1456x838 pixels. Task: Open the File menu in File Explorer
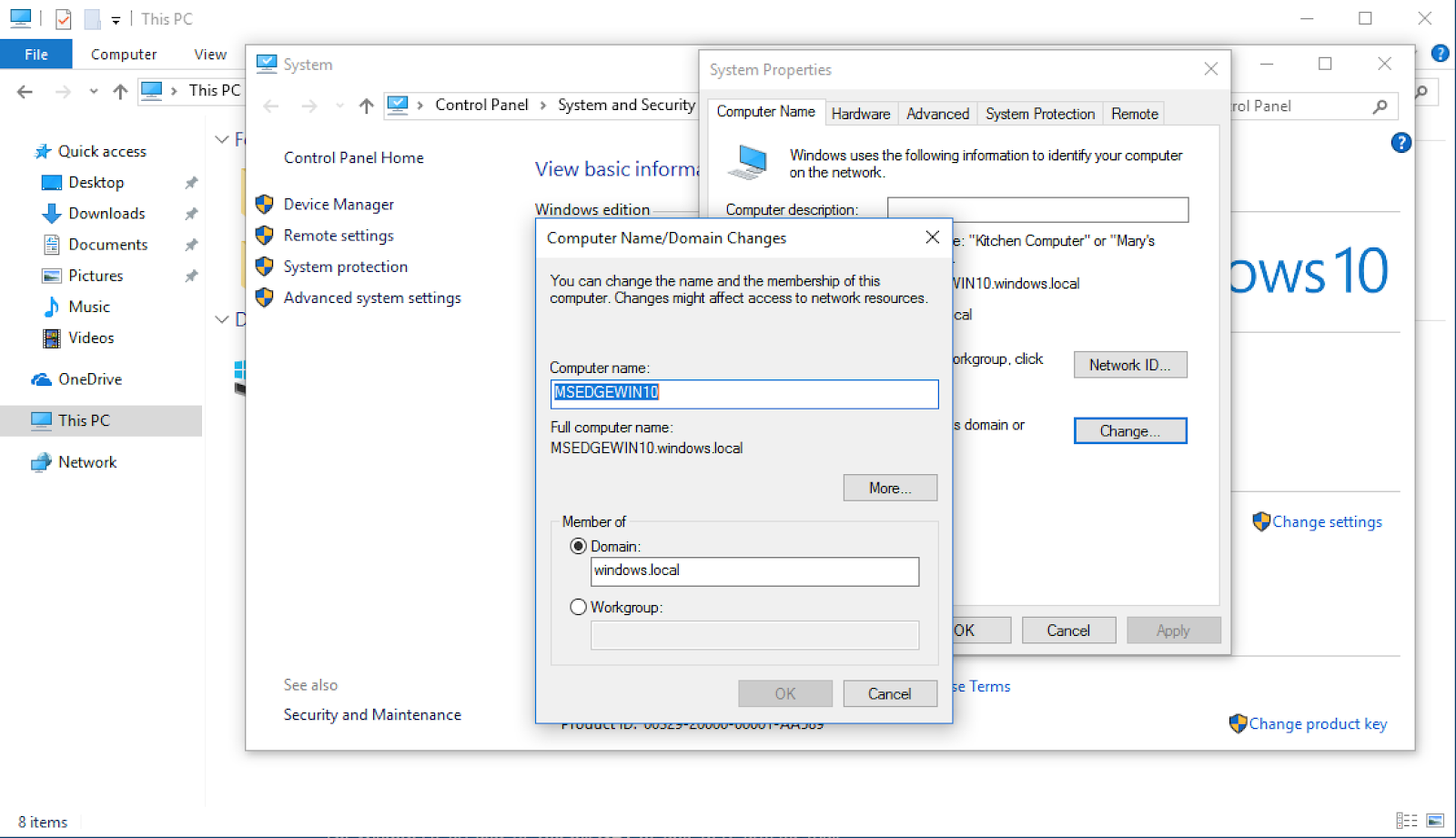coord(36,55)
